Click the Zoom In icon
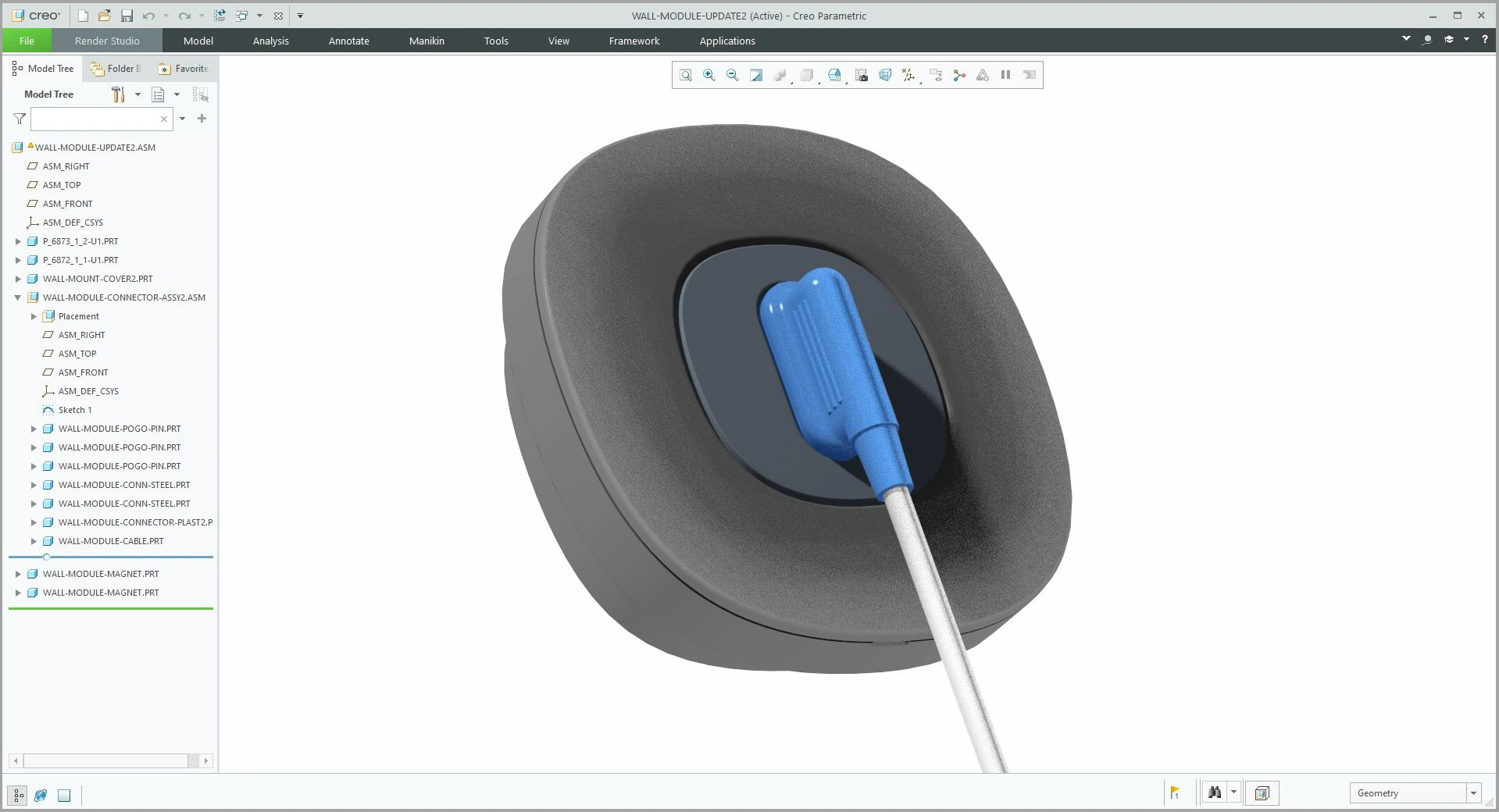 709,75
